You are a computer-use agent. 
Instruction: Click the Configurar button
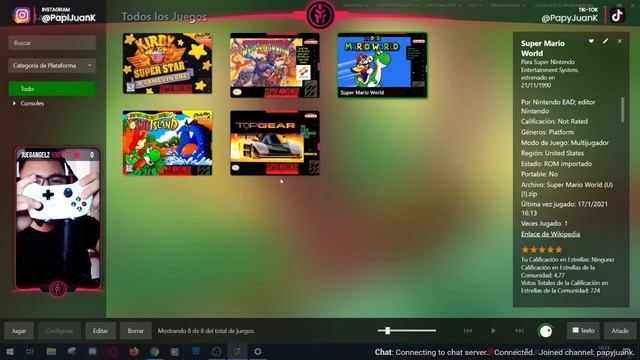coord(60,331)
